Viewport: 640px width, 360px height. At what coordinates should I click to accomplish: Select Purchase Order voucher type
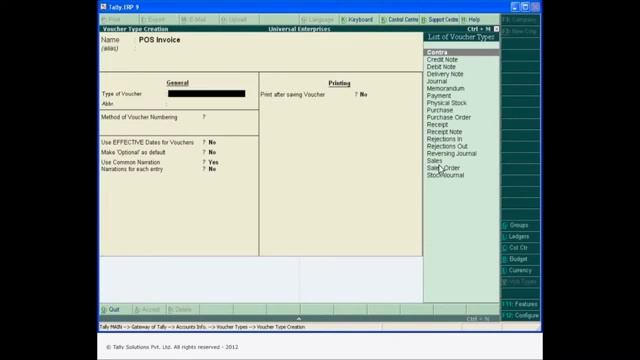pyautogui.click(x=449, y=118)
